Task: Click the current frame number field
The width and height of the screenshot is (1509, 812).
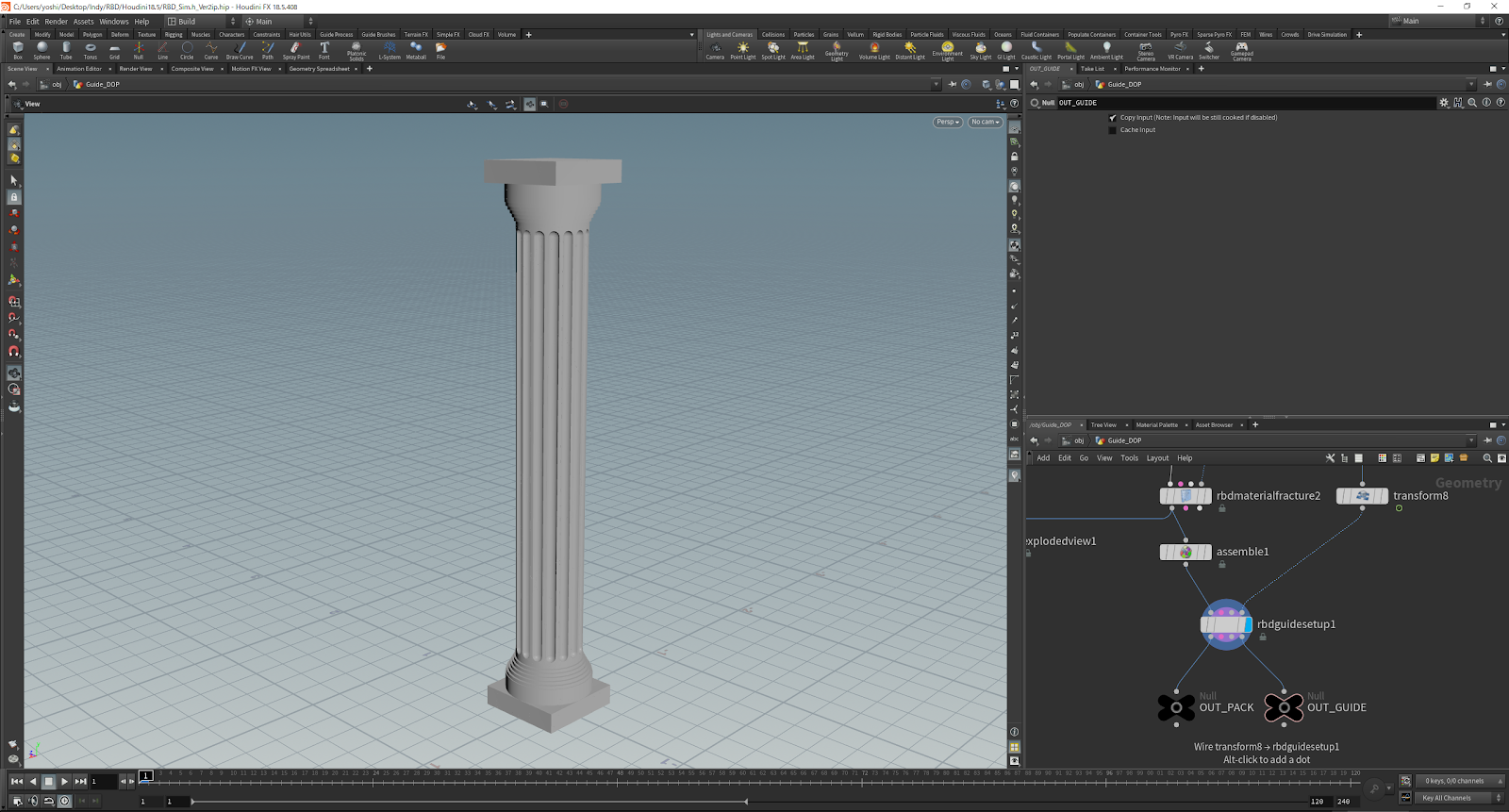Action: 104,781
